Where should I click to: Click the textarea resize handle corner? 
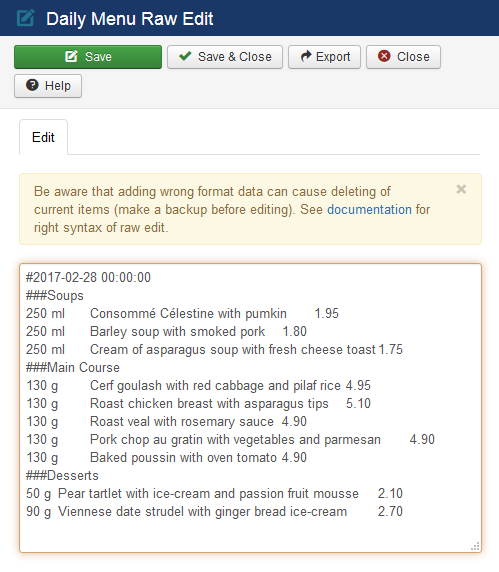(x=475, y=546)
